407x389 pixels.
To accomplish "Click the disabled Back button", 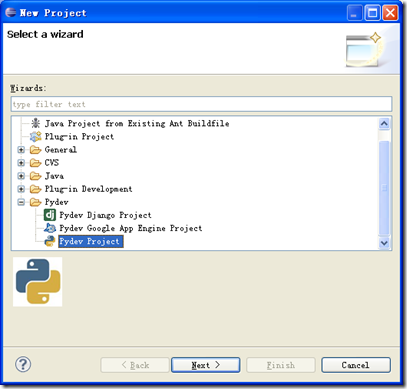I will (135, 365).
